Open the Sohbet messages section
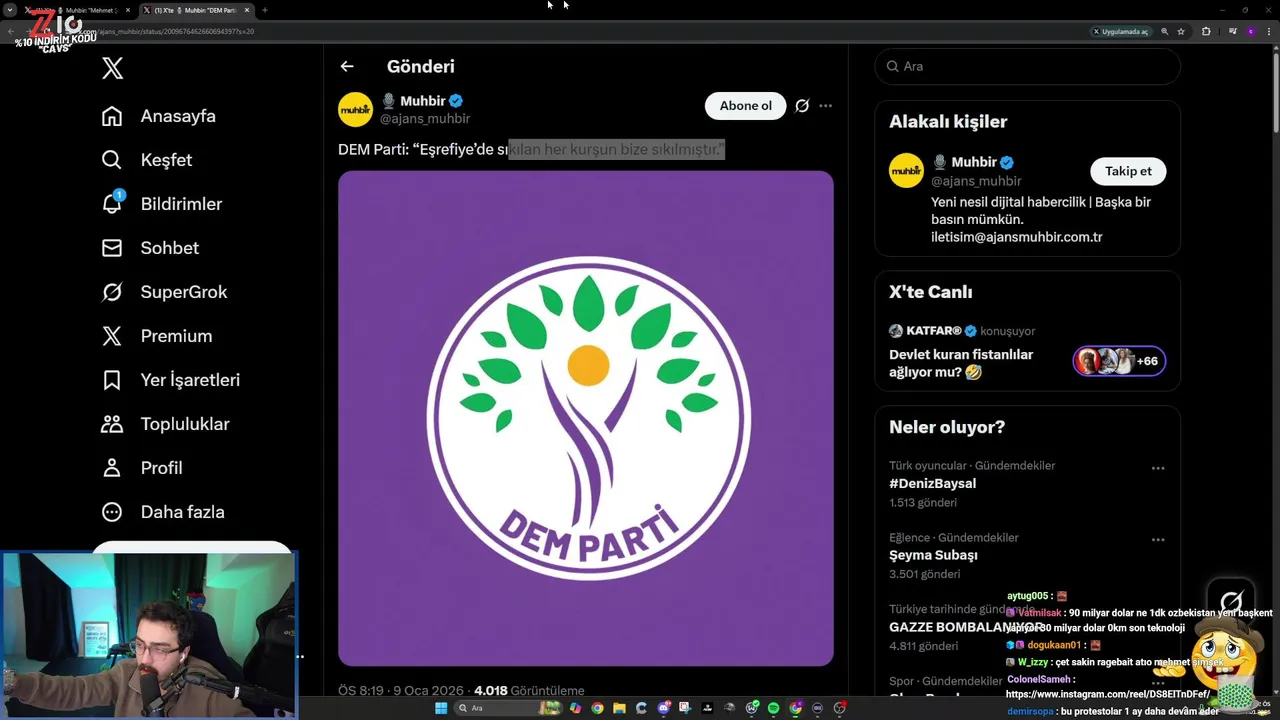1280x720 pixels. coord(150,248)
